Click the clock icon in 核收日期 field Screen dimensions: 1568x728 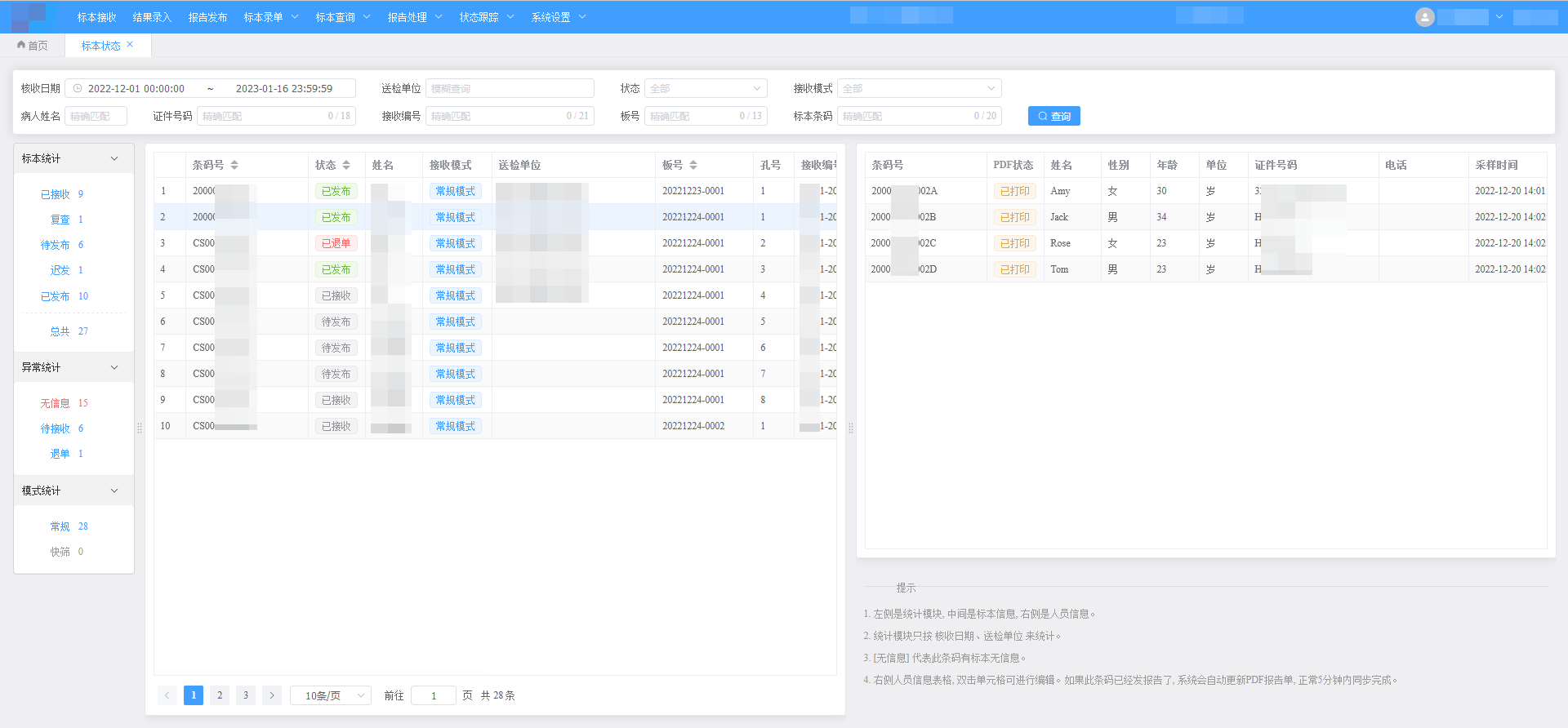(x=78, y=88)
